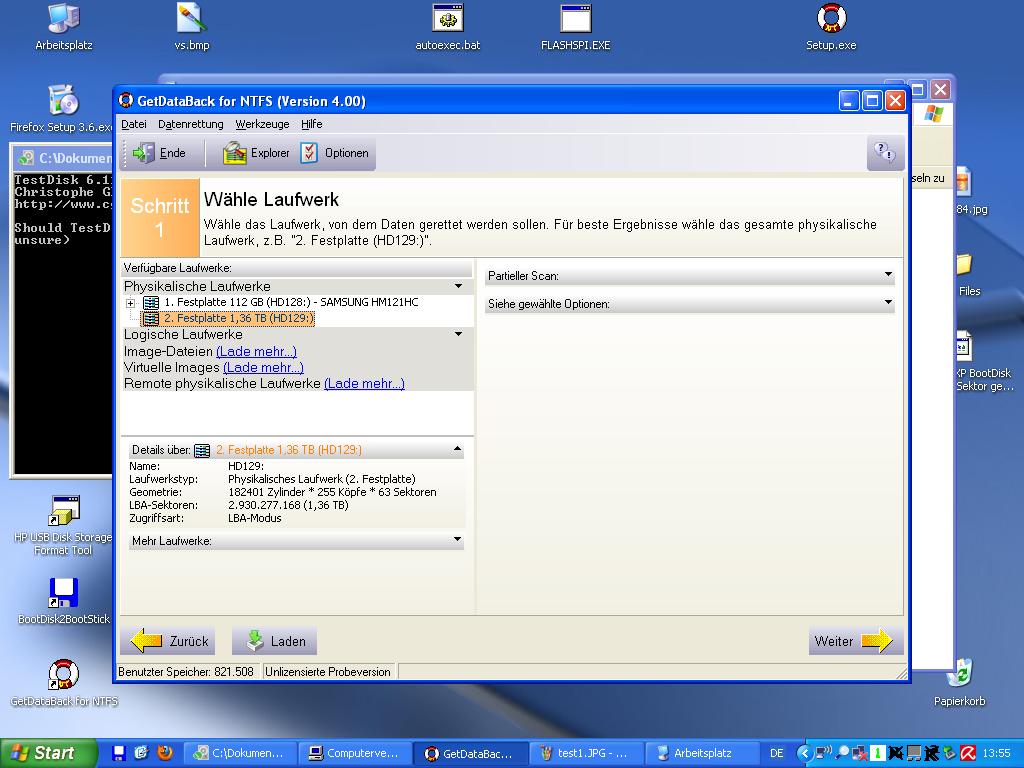This screenshot has height=768, width=1024.
Task: Click the GetDataBack title bar app icon
Action: coord(125,101)
